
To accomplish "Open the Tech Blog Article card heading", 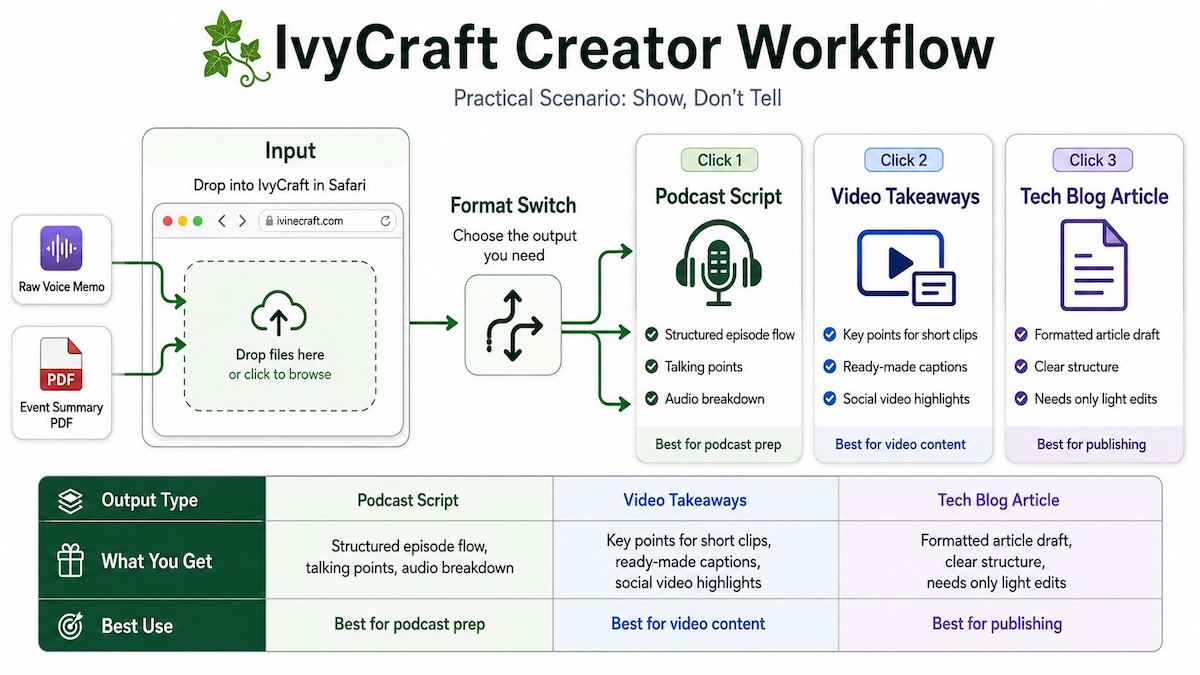I will point(1094,196).
